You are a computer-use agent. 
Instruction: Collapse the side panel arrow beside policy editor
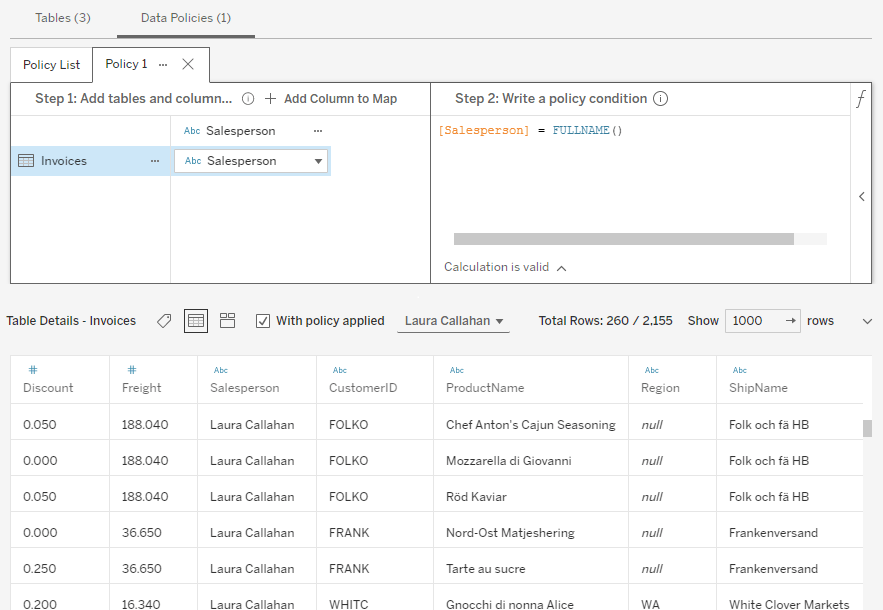point(862,197)
